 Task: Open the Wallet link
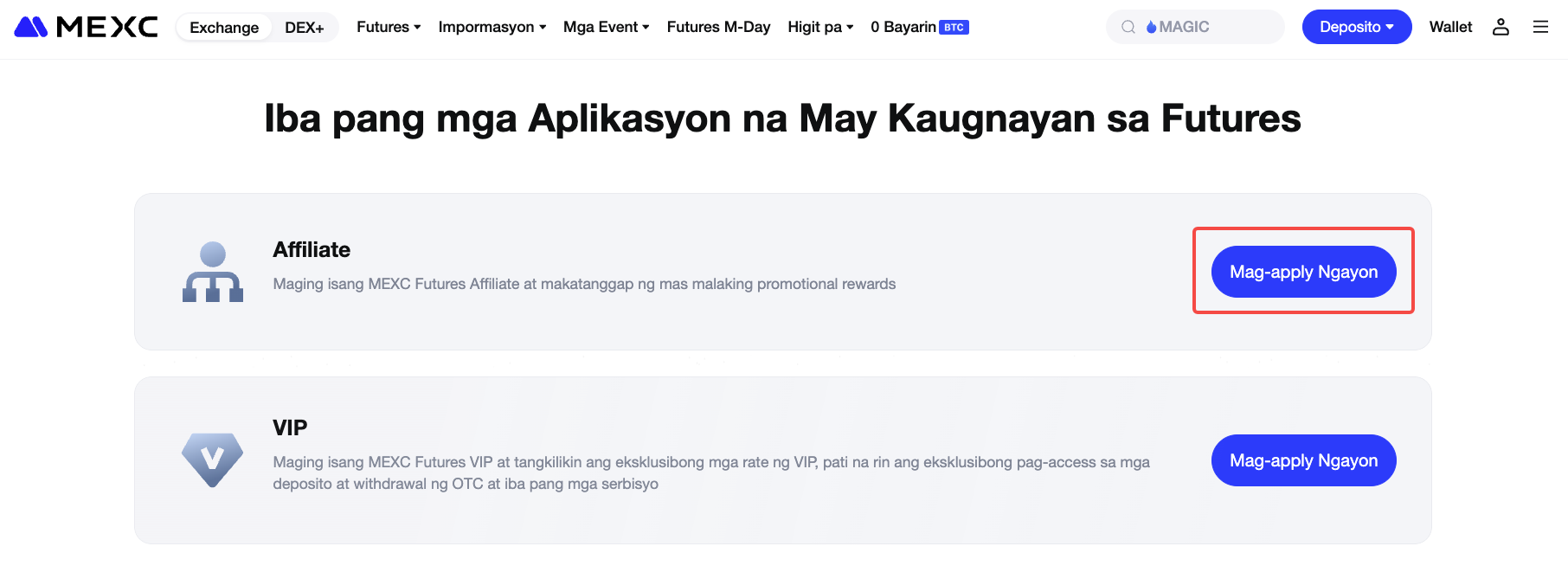(x=1450, y=27)
